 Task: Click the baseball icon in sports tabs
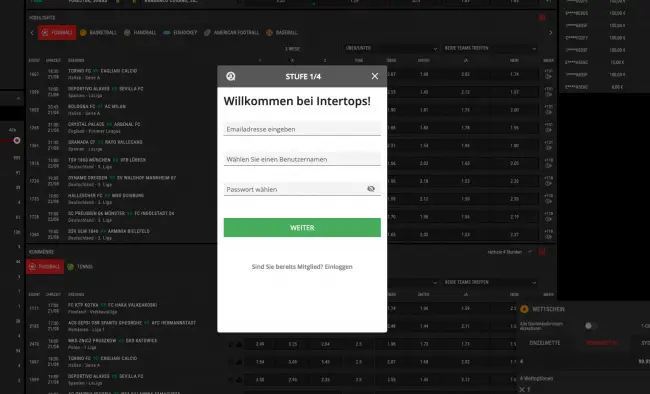269,33
